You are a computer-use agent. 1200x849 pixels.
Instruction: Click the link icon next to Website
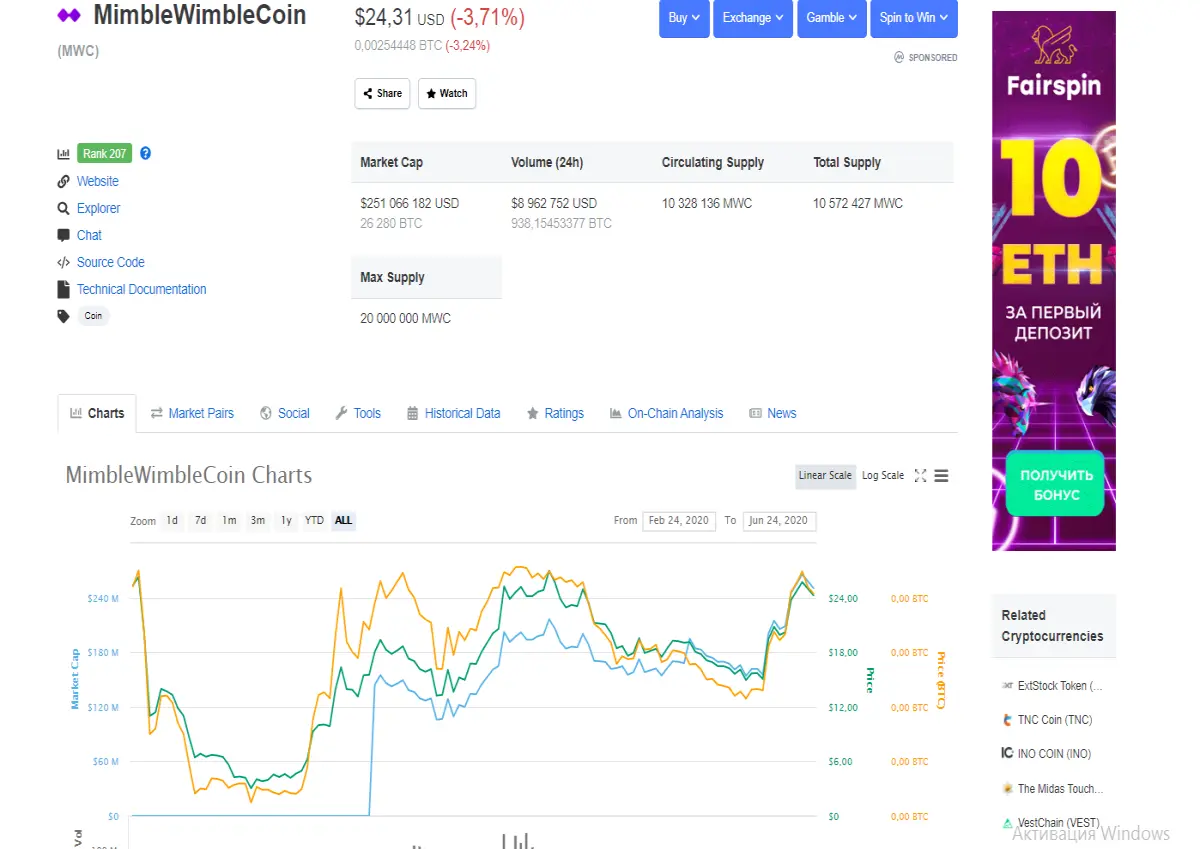pyautogui.click(x=64, y=181)
